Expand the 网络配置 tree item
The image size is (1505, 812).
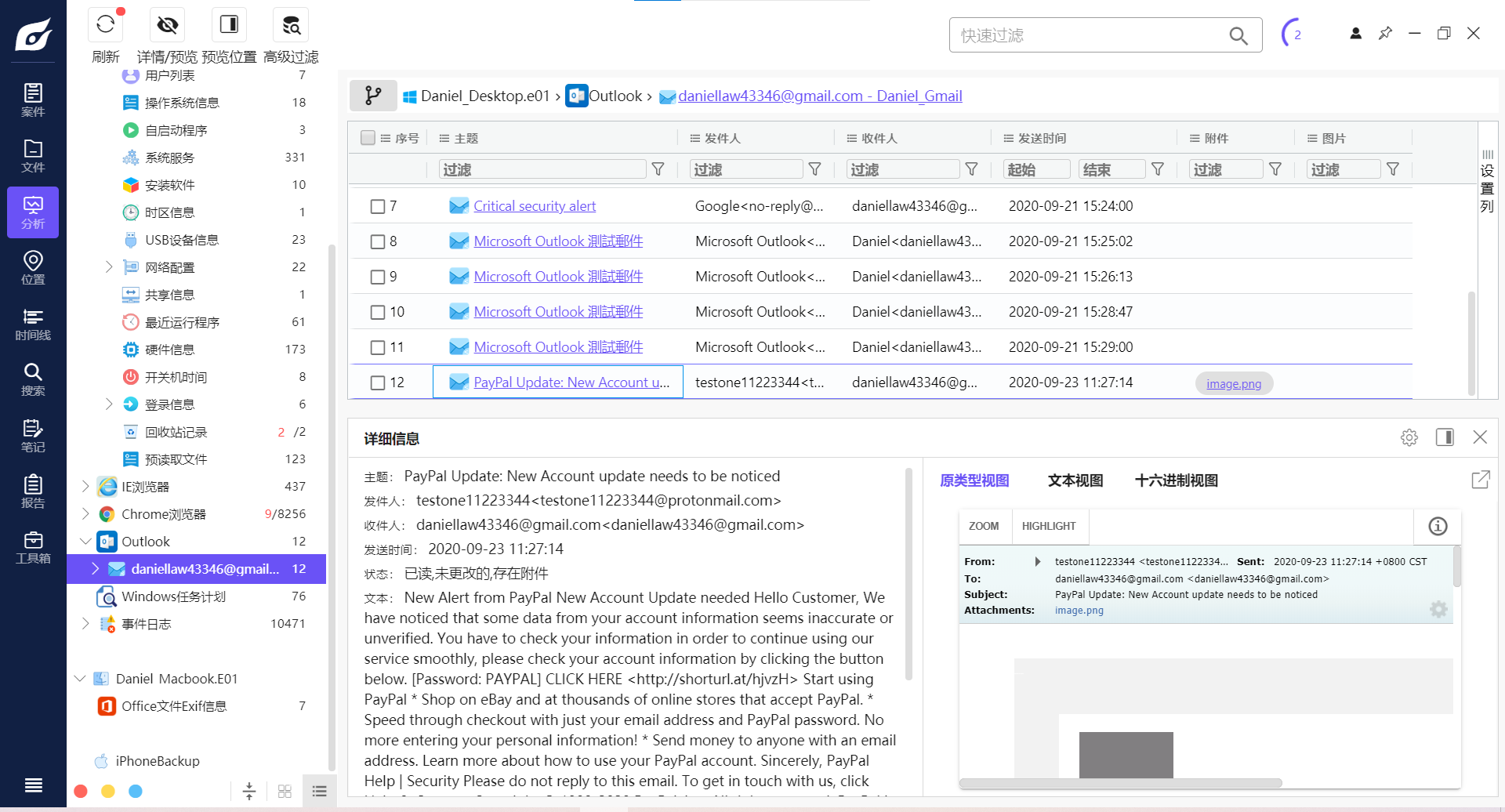[x=109, y=267]
